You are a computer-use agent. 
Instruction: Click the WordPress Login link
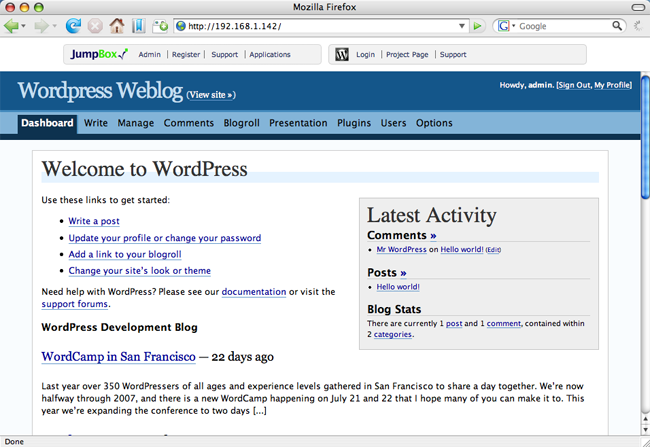tap(365, 54)
